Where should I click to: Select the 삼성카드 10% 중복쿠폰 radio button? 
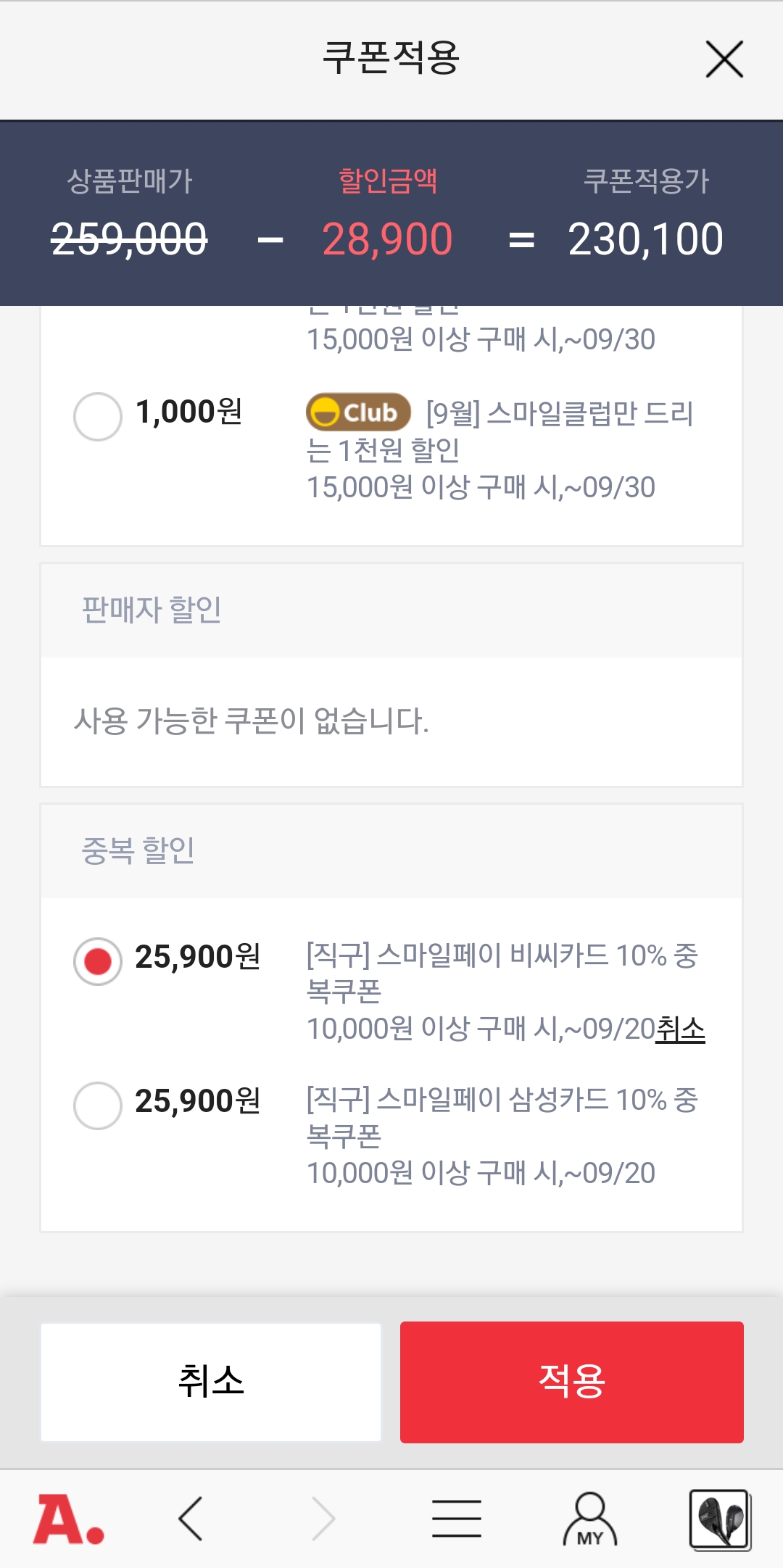[98, 1106]
